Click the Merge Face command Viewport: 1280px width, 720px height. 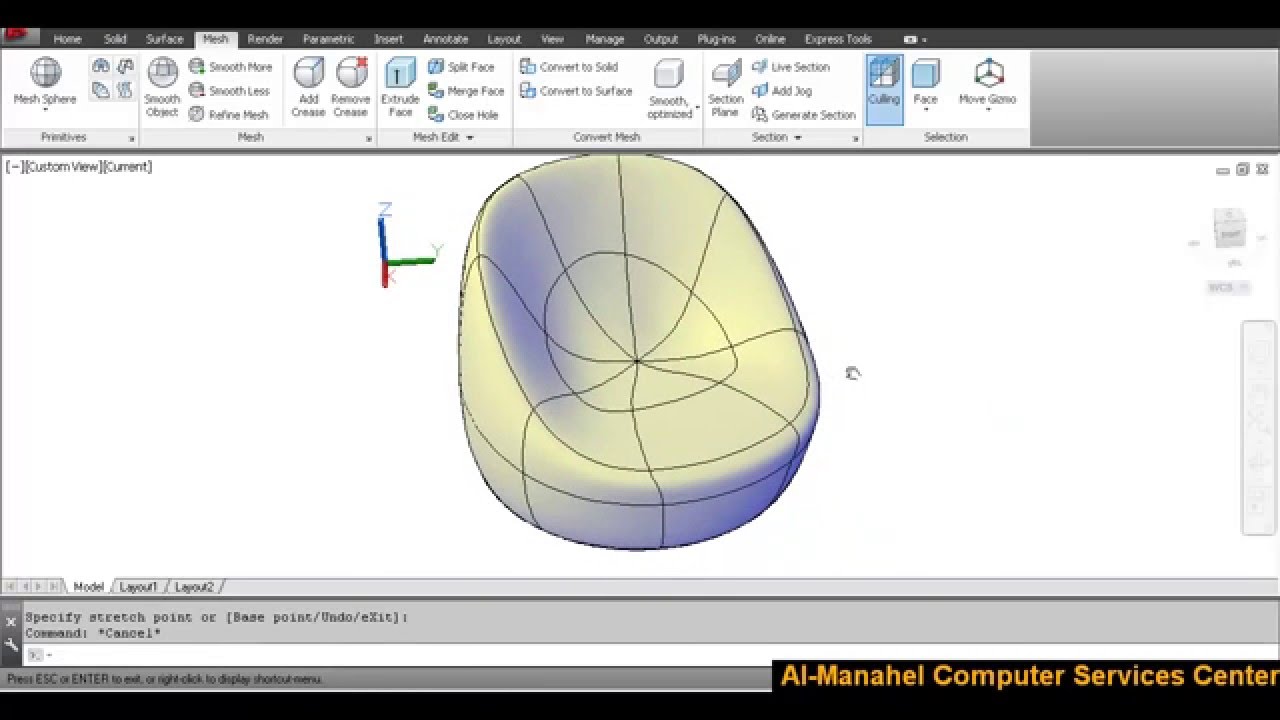[x=466, y=91]
